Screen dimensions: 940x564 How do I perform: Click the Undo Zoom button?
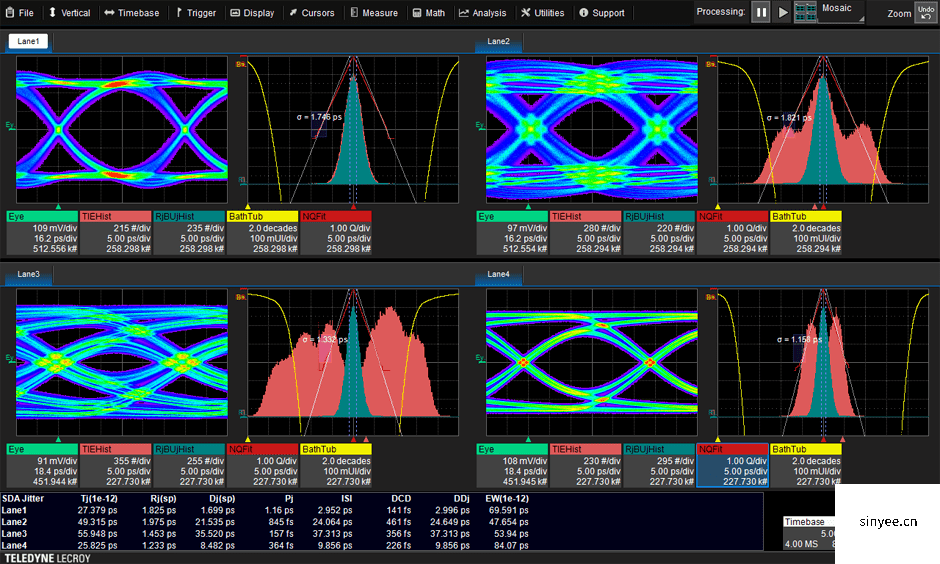pos(927,12)
